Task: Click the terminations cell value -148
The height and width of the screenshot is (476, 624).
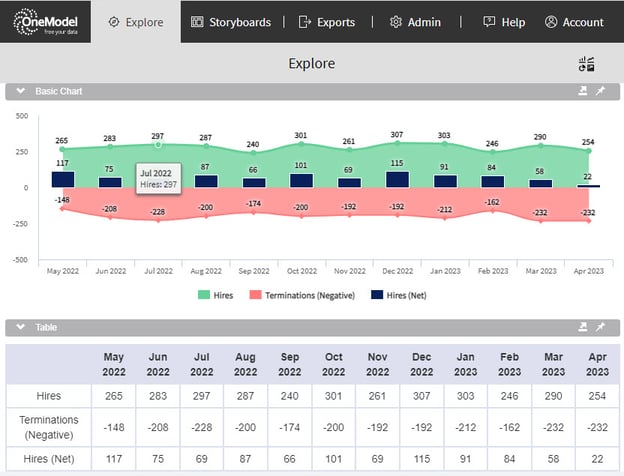Action: pyautogui.click(x=114, y=427)
